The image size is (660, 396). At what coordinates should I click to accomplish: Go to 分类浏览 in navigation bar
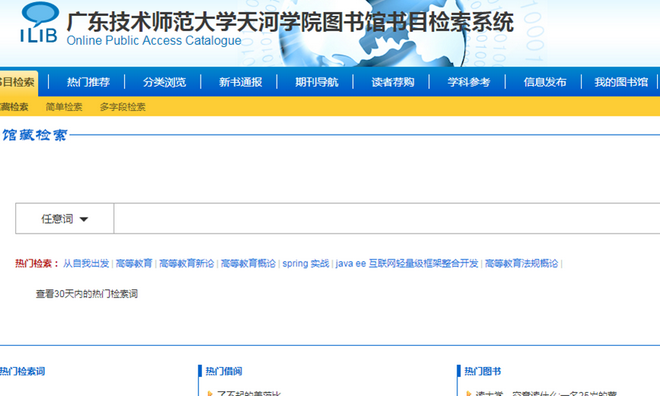pos(164,82)
